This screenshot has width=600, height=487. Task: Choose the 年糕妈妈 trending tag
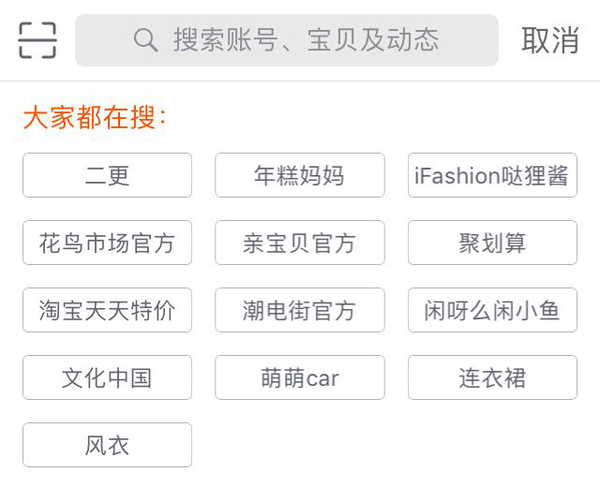(x=300, y=175)
